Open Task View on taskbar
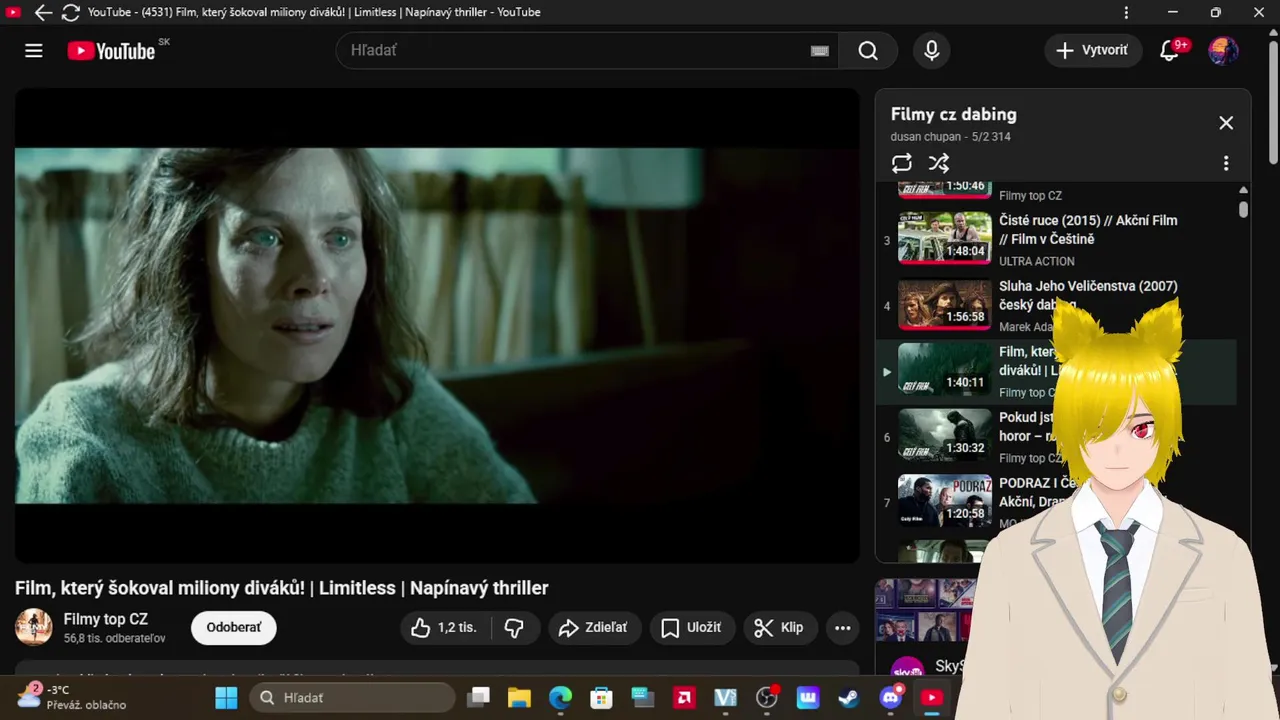The image size is (1280, 720). tap(479, 697)
